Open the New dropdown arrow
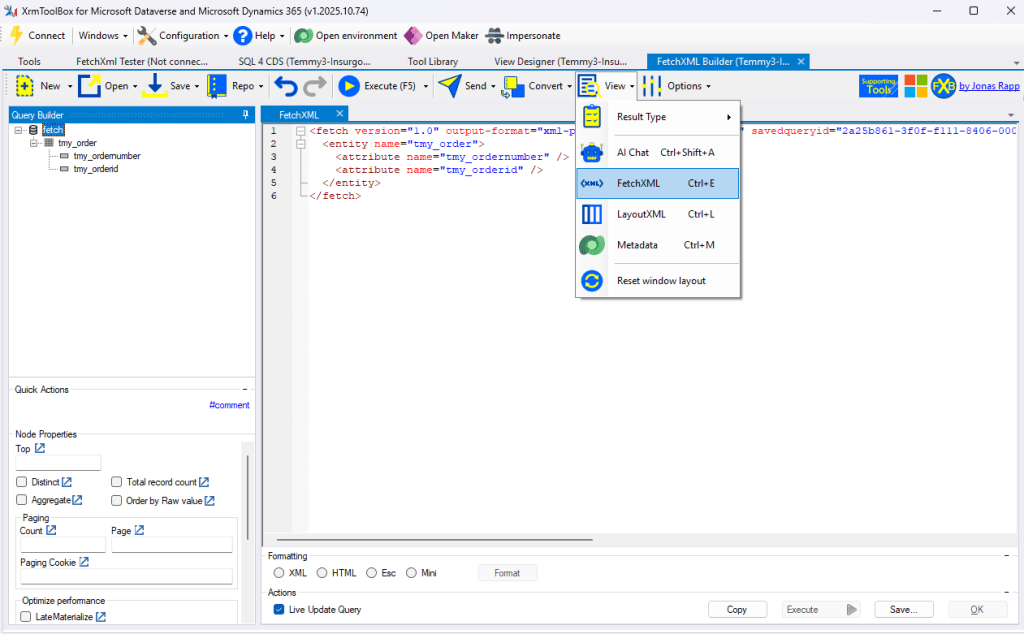1024x634 pixels. coord(70,86)
